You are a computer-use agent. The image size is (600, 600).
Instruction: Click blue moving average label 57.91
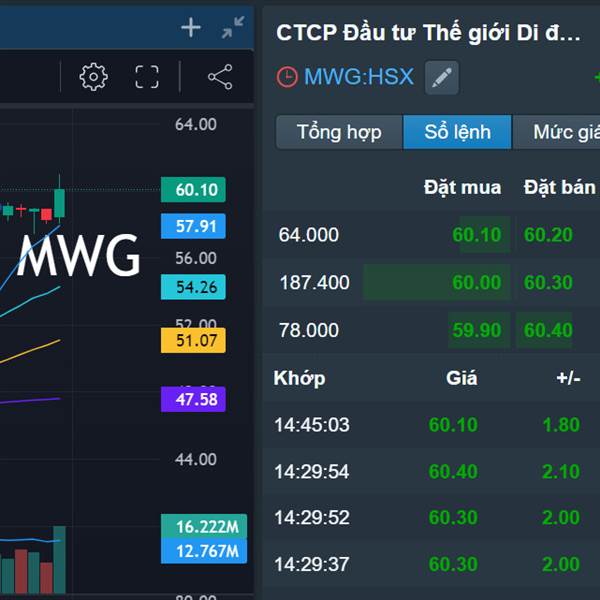(x=193, y=226)
